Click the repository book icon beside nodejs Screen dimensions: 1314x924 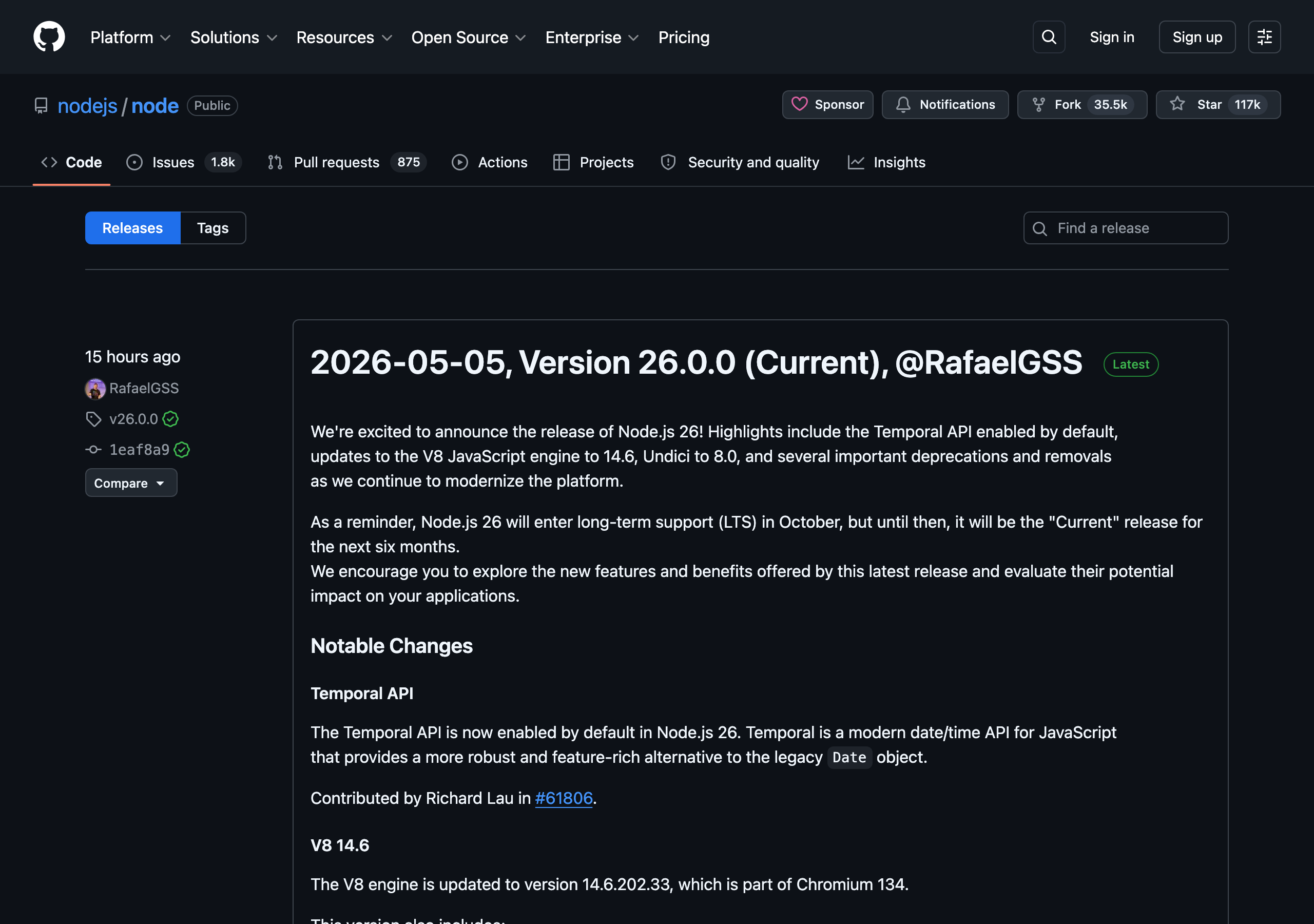tap(41, 106)
